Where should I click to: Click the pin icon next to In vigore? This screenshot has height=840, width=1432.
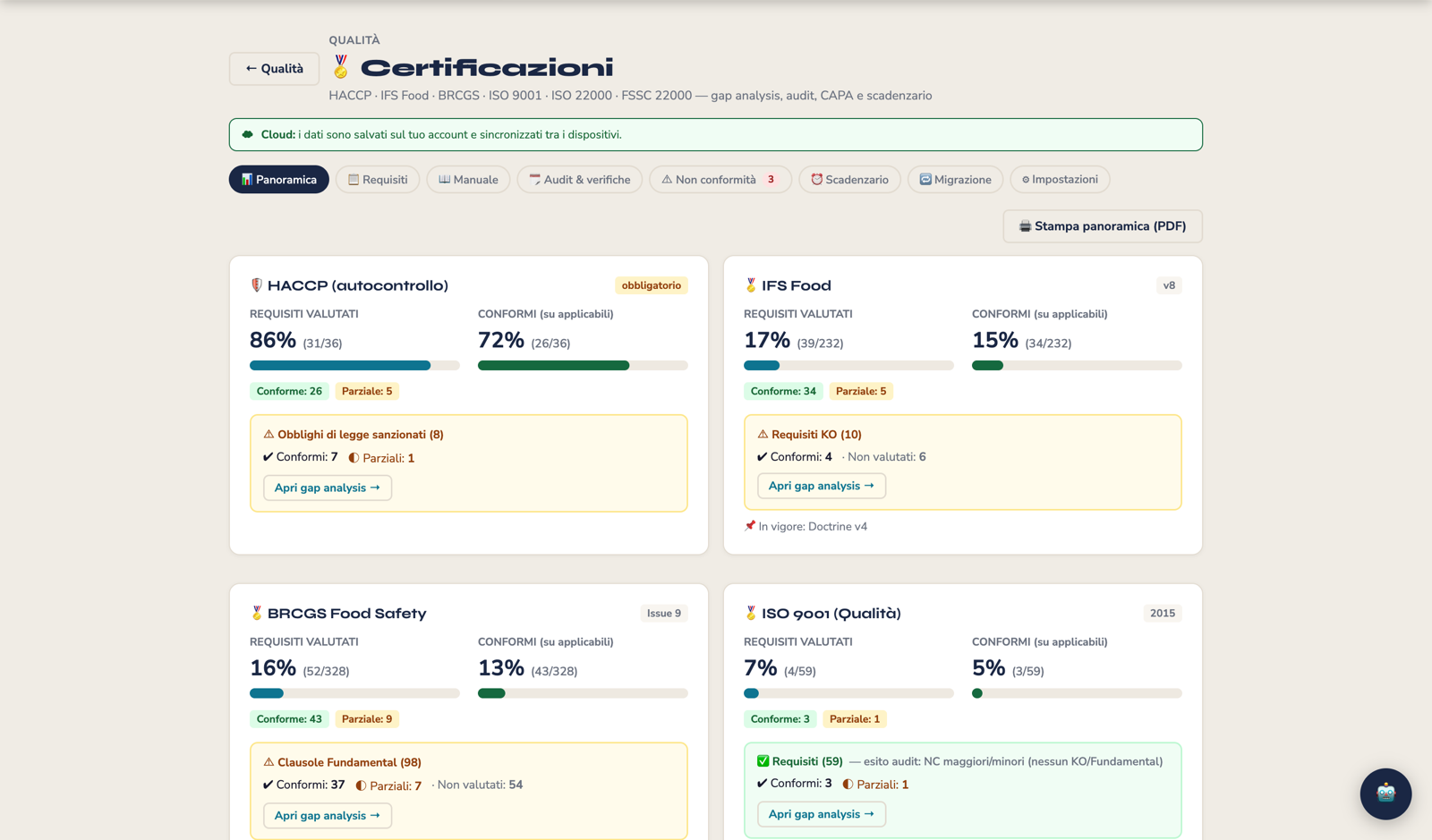point(750,526)
